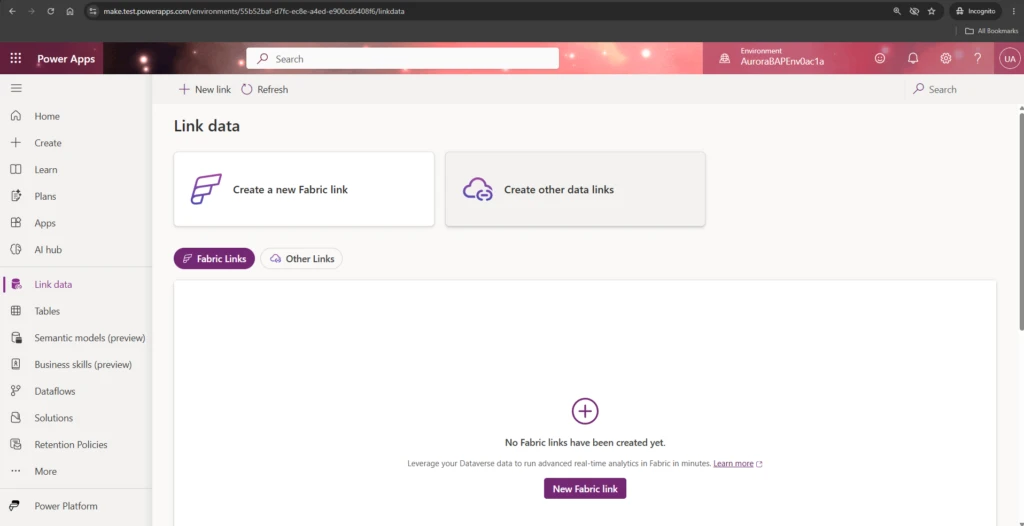1024x526 pixels.
Task: Click the large plus circle icon
Action: pos(584,411)
